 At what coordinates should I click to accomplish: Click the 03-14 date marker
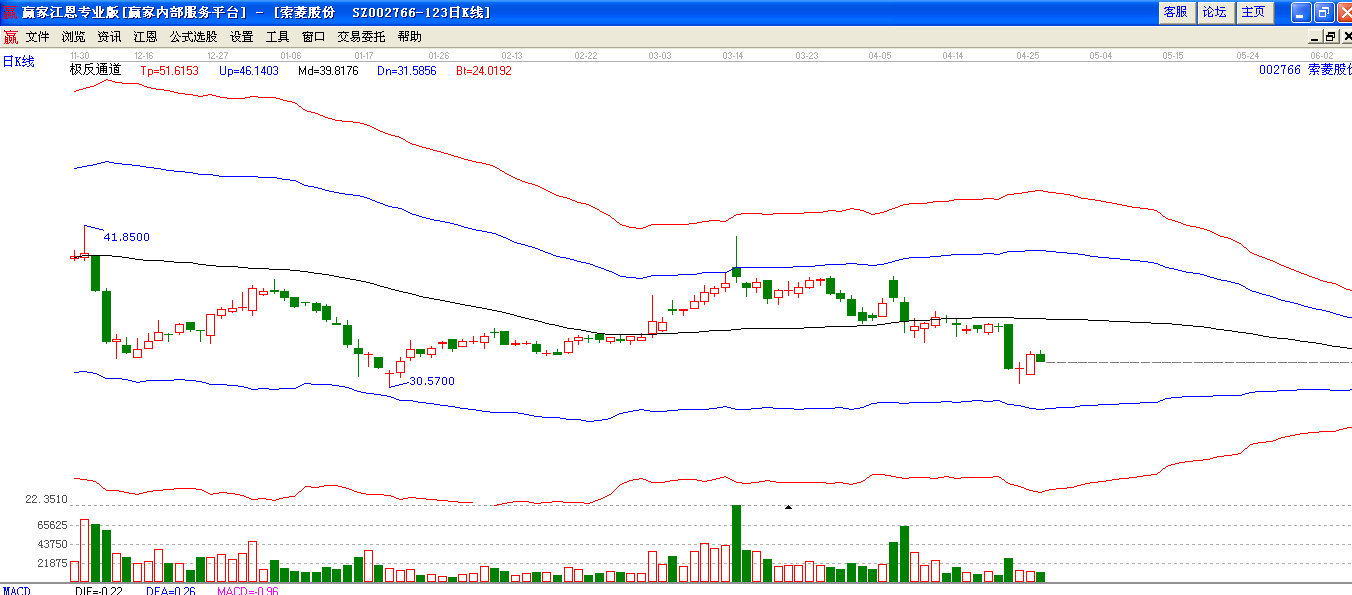click(733, 55)
